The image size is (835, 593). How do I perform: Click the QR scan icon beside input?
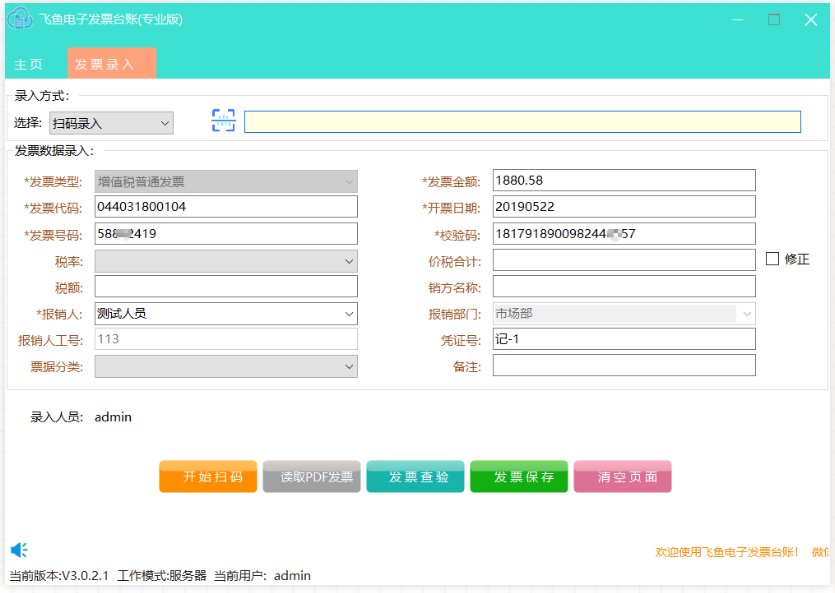pos(223,121)
